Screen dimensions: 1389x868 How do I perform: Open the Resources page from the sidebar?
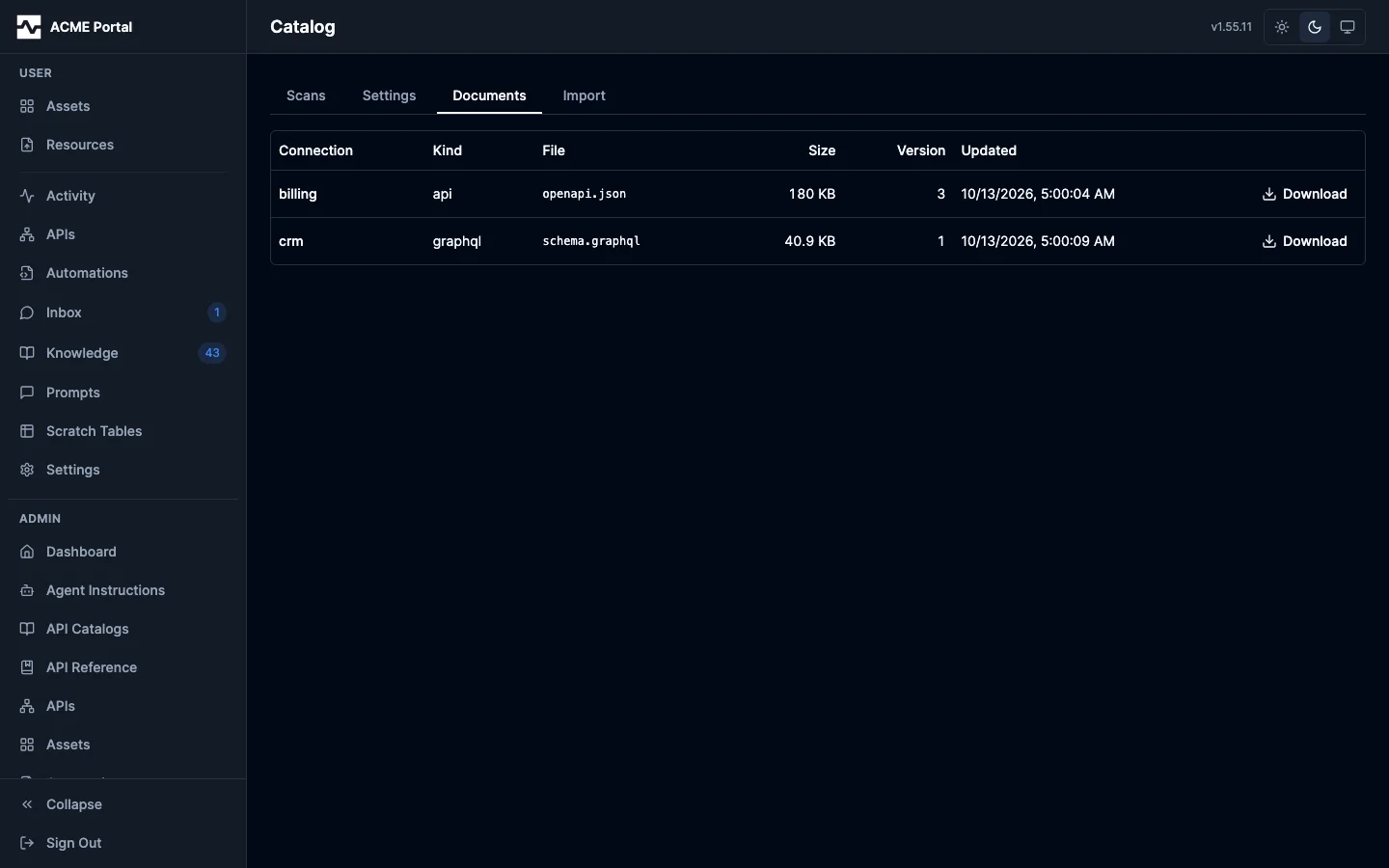point(123,145)
